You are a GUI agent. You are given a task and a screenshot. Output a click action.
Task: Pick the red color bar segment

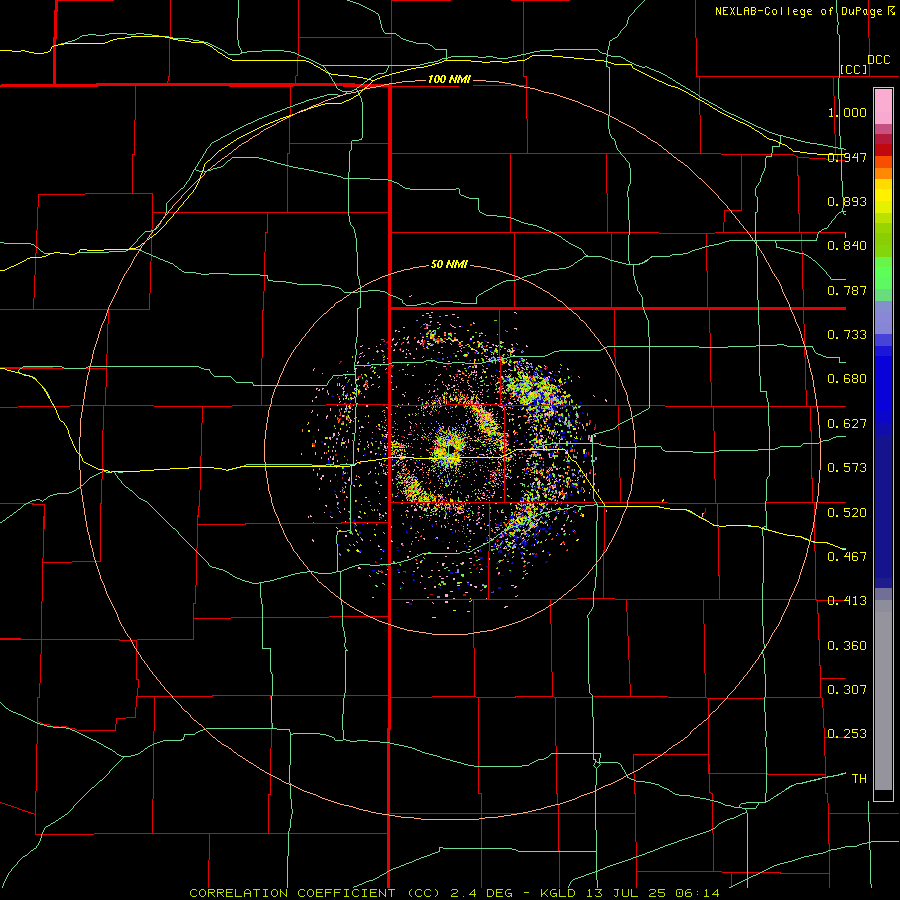883,150
